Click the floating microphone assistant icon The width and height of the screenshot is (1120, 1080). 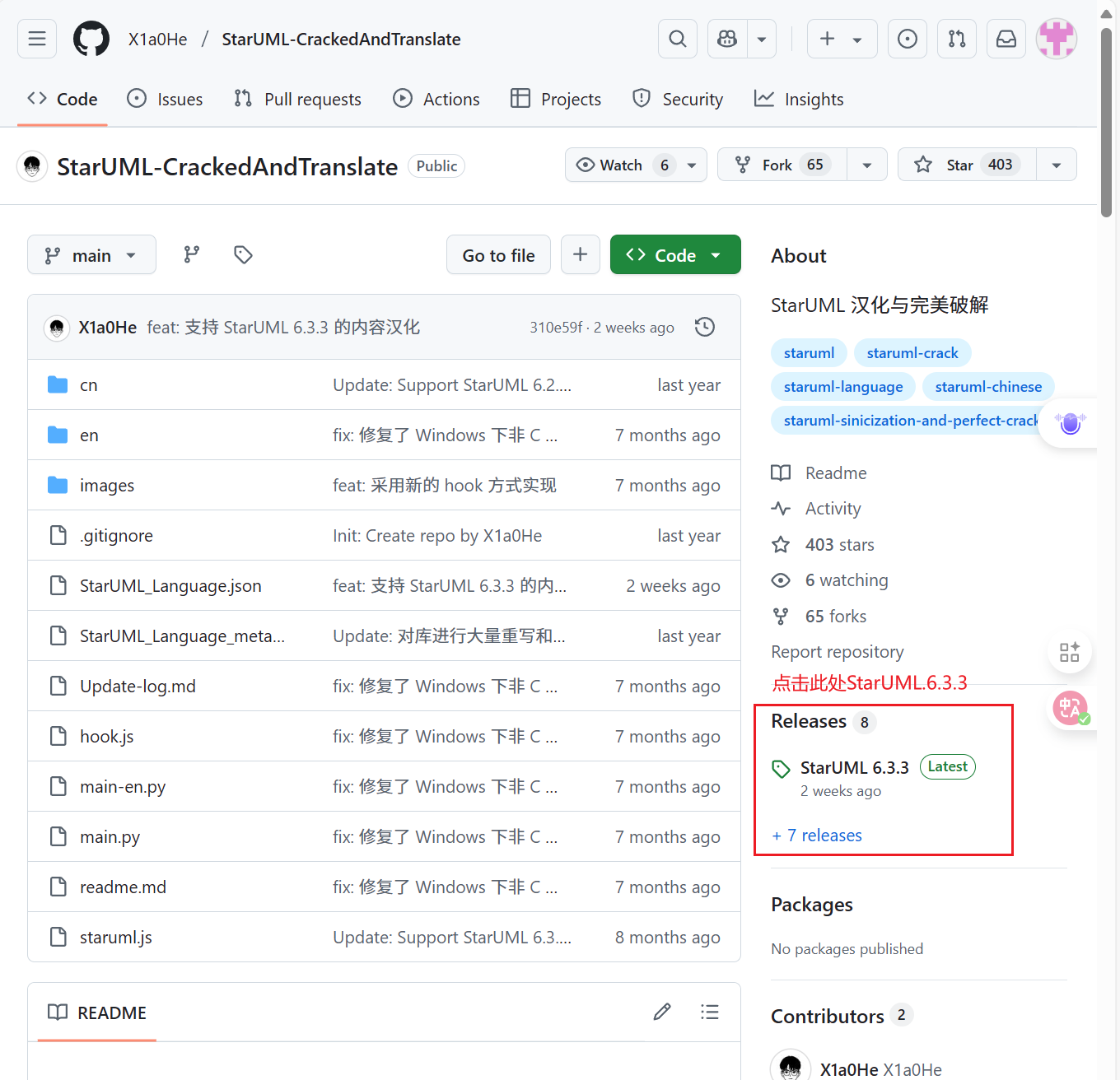coord(1071,423)
